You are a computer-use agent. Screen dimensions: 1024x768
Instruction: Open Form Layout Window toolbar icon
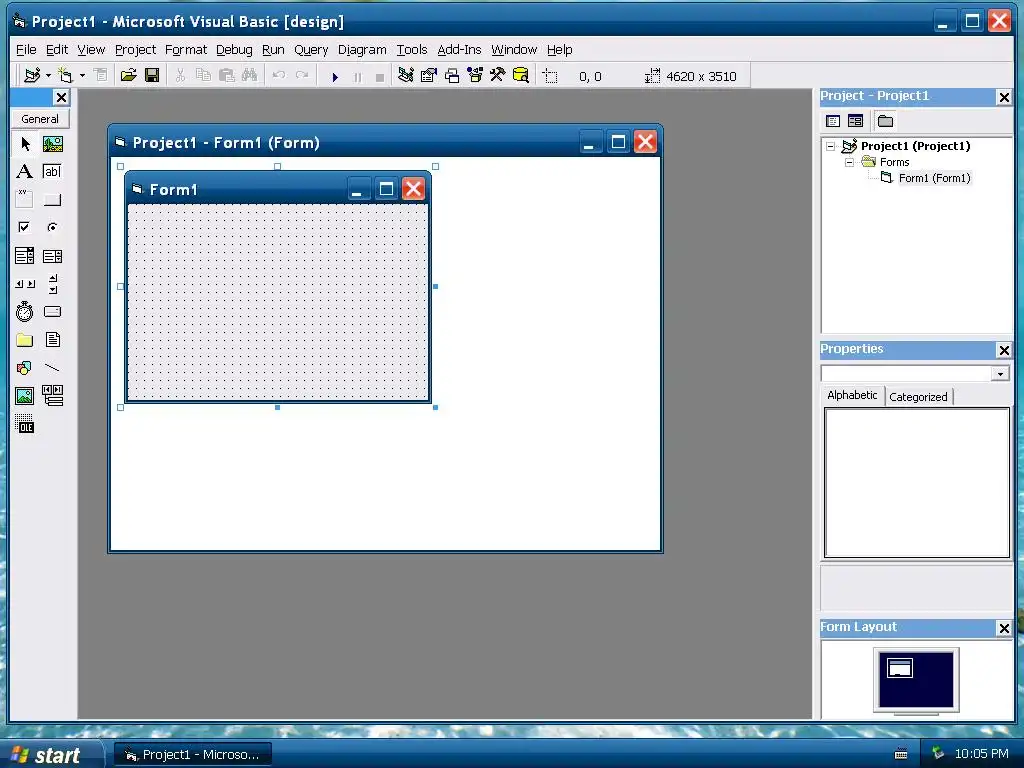(x=452, y=76)
